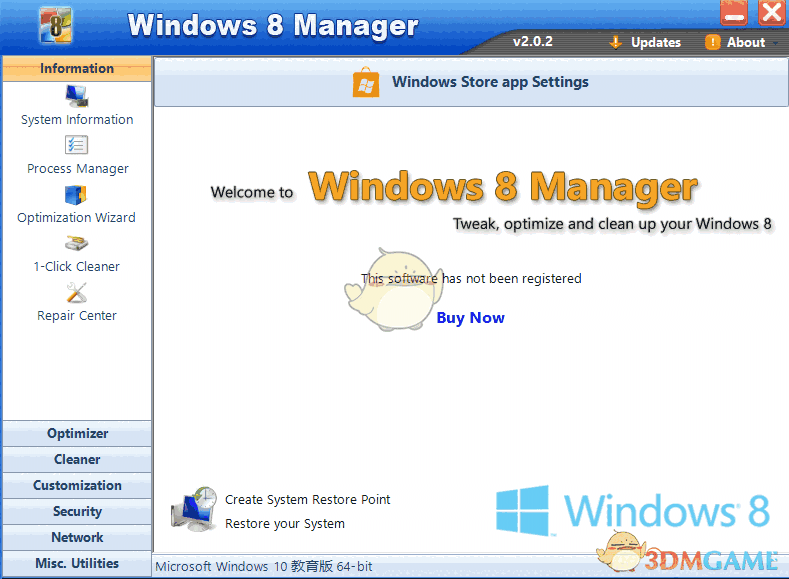Minimize the Windows 8 Manager window
Viewport: 789px width, 579px height.
734,13
